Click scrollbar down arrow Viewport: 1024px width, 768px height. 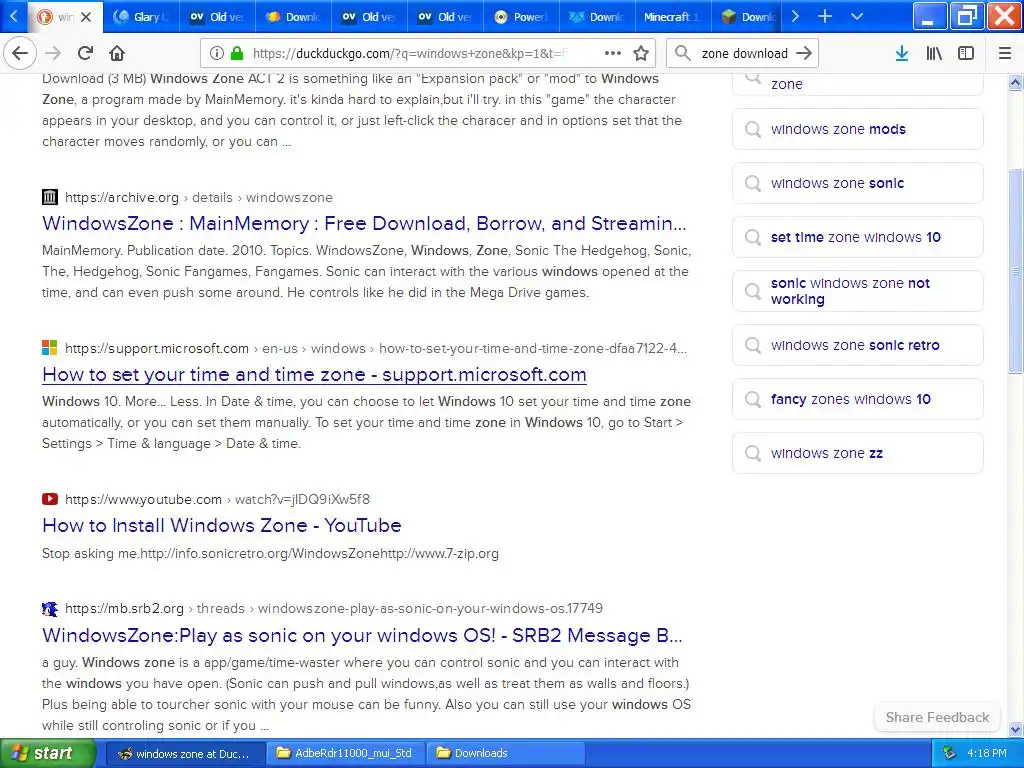pyautogui.click(x=1015, y=729)
